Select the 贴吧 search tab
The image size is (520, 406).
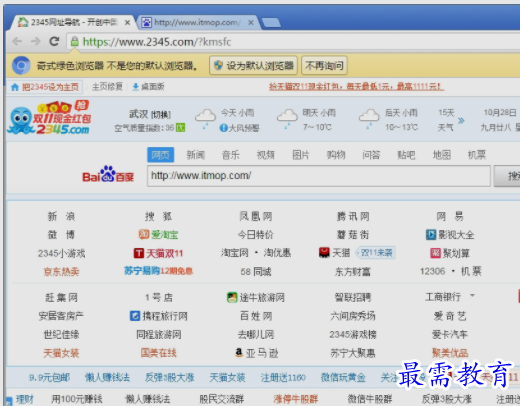(x=406, y=155)
